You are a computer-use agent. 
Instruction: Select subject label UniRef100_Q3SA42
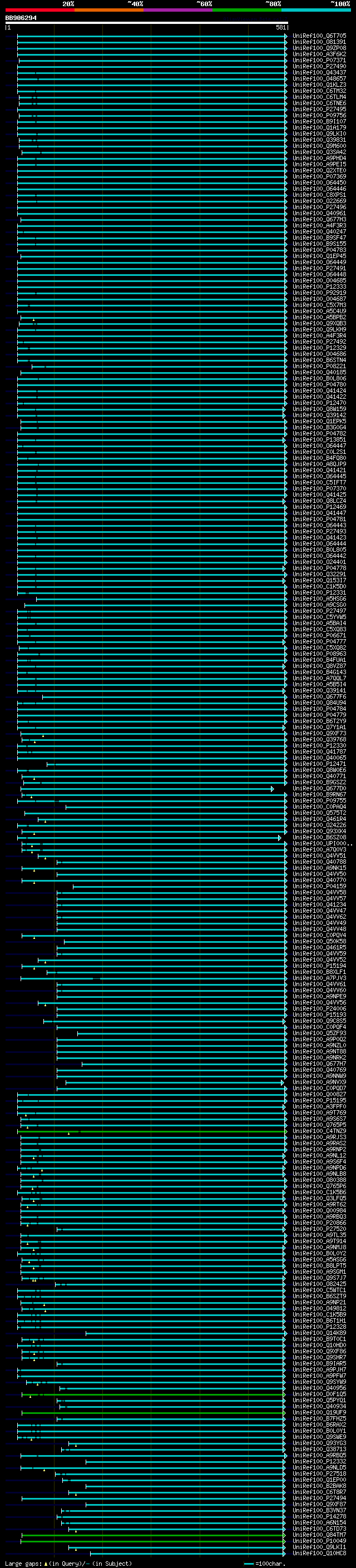(319, 152)
